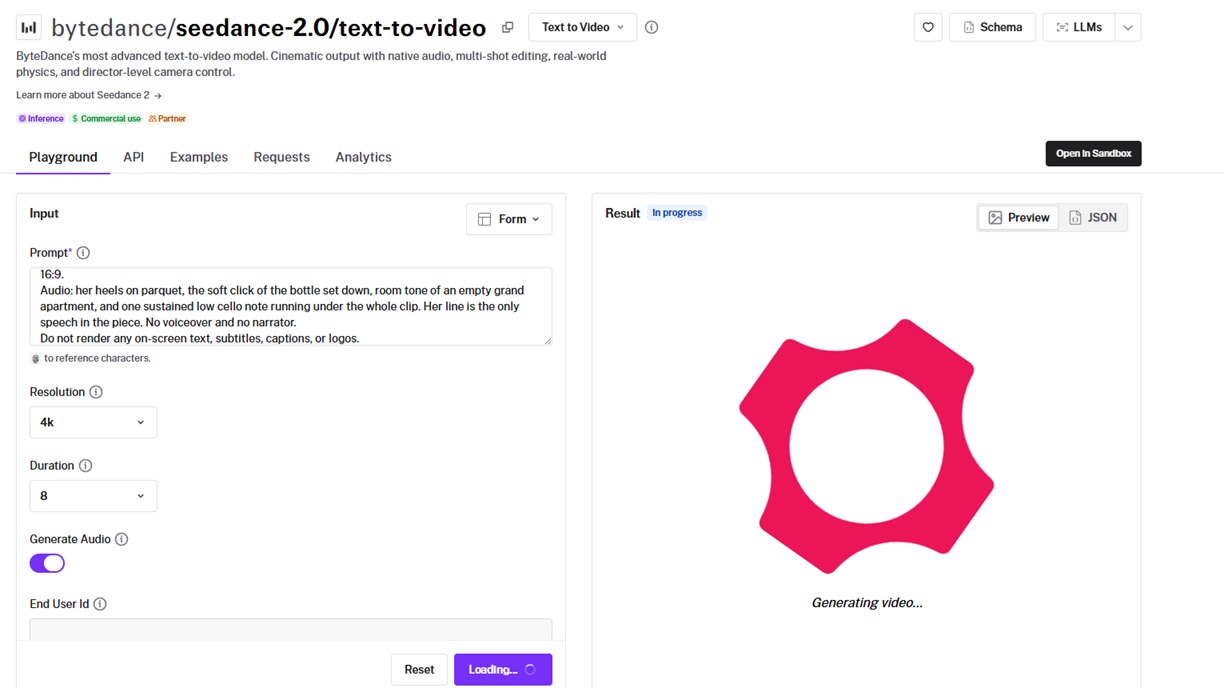Click Open in Sandbox button
The height and width of the screenshot is (688, 1224).
[1093, 153]
